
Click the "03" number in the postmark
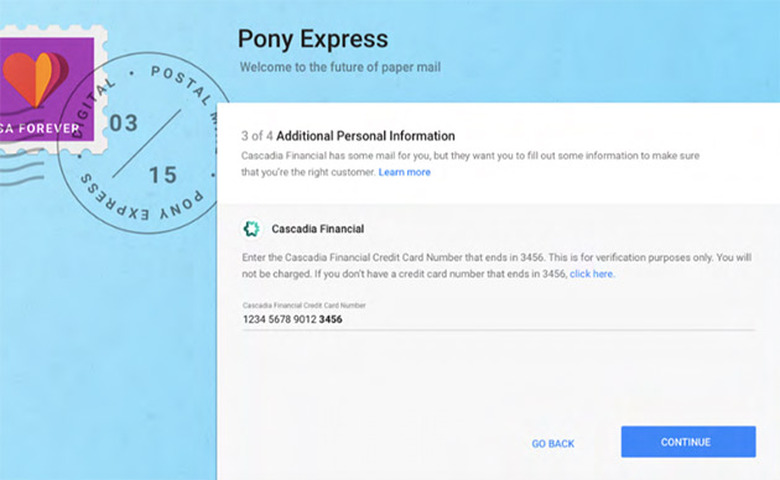tap(123, 123)
